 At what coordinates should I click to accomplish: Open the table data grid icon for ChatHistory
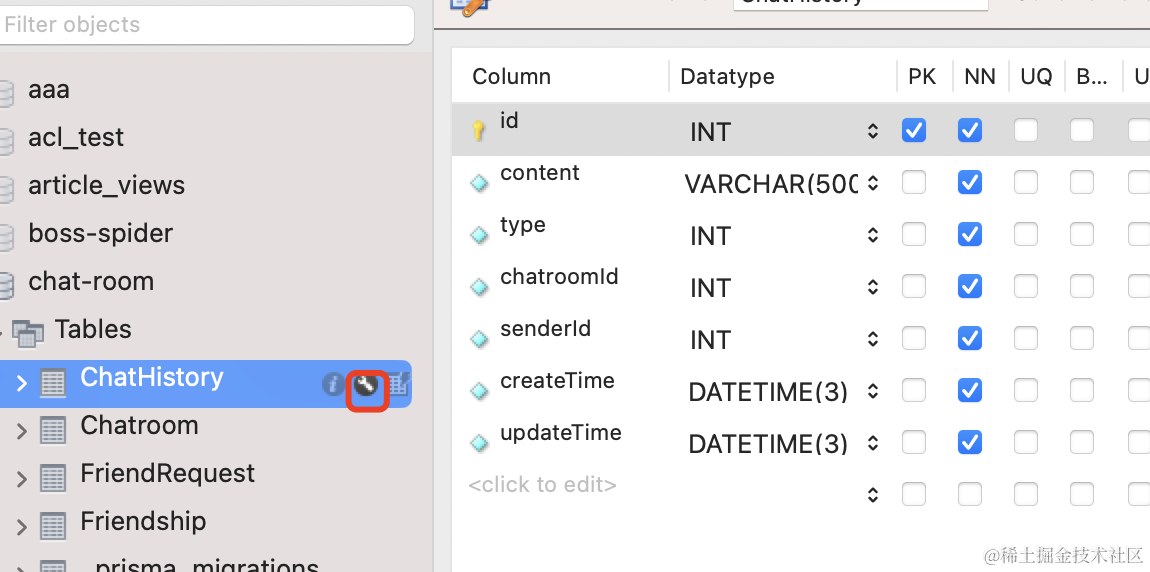coord(399,385)
